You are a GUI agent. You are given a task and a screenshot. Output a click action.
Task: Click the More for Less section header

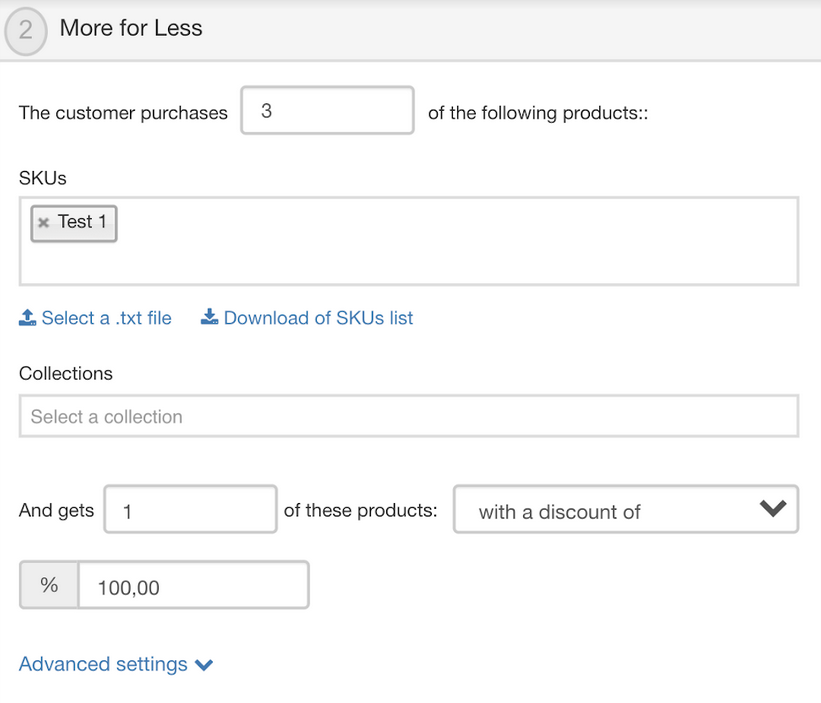[131, 28]
